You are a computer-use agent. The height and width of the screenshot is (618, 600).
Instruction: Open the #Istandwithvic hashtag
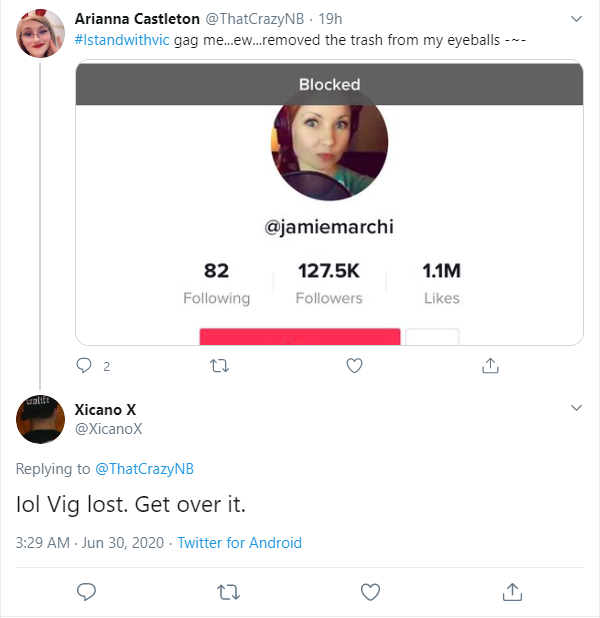click(x=122, y=40)
